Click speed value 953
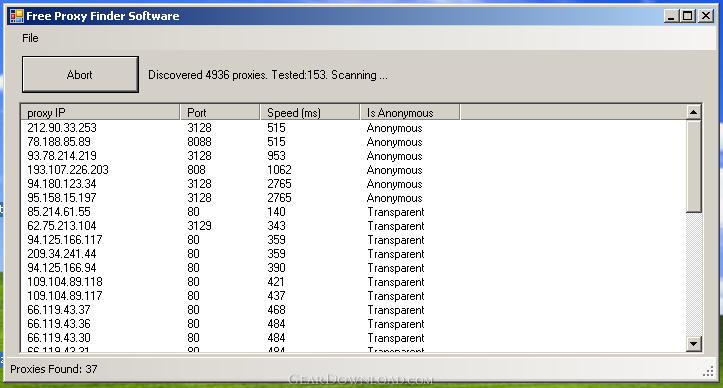The height and width of the screenshot is (388, 723). [x=276, y=156]
